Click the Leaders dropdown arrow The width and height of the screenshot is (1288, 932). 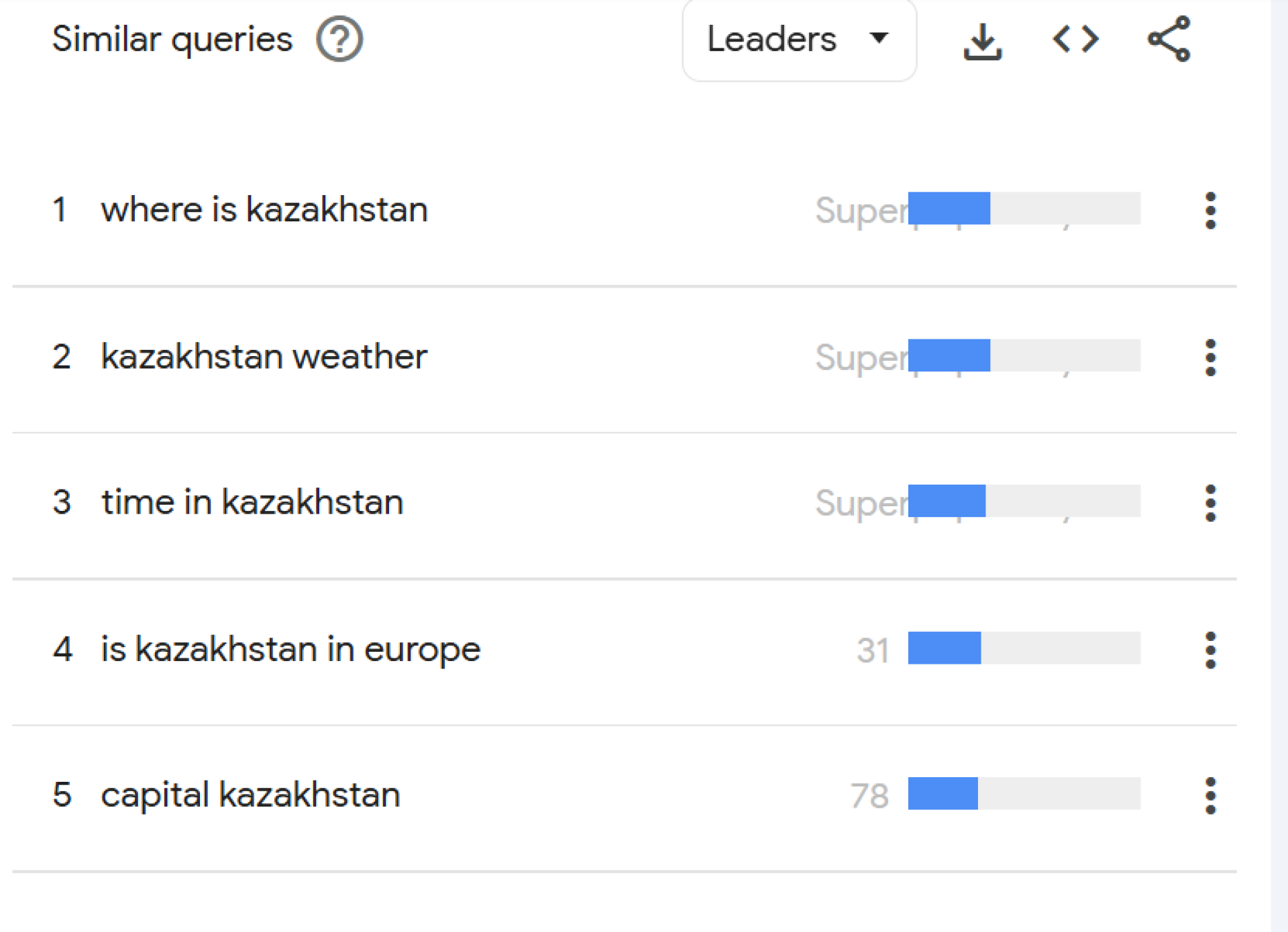click(x=878, y=38)
